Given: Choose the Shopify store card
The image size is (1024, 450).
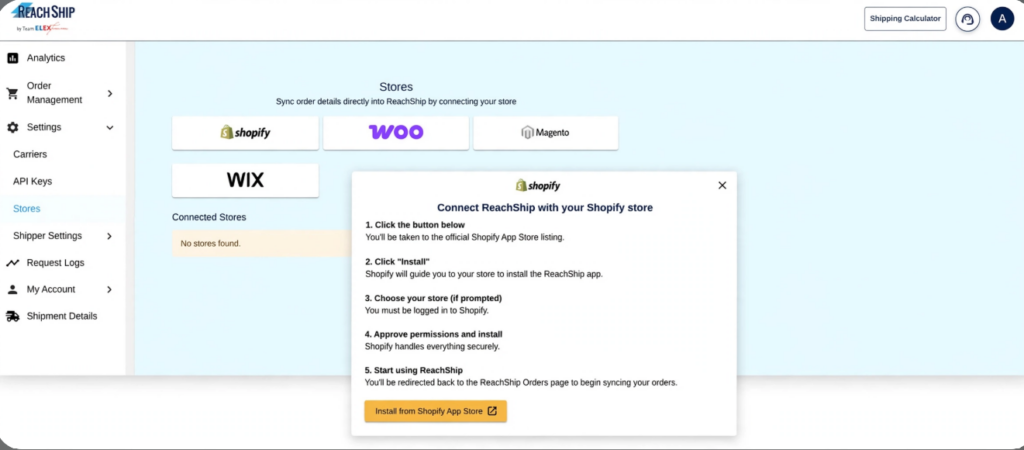Looking at the screenshot, I should (246, 133).
